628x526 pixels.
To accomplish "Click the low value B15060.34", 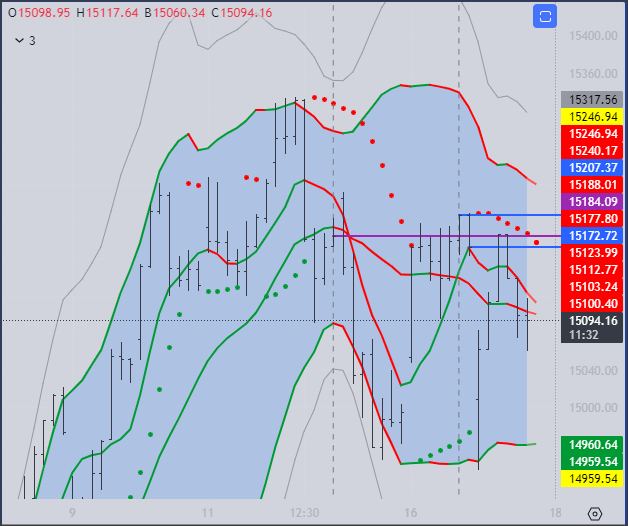I will click(175, 13).
